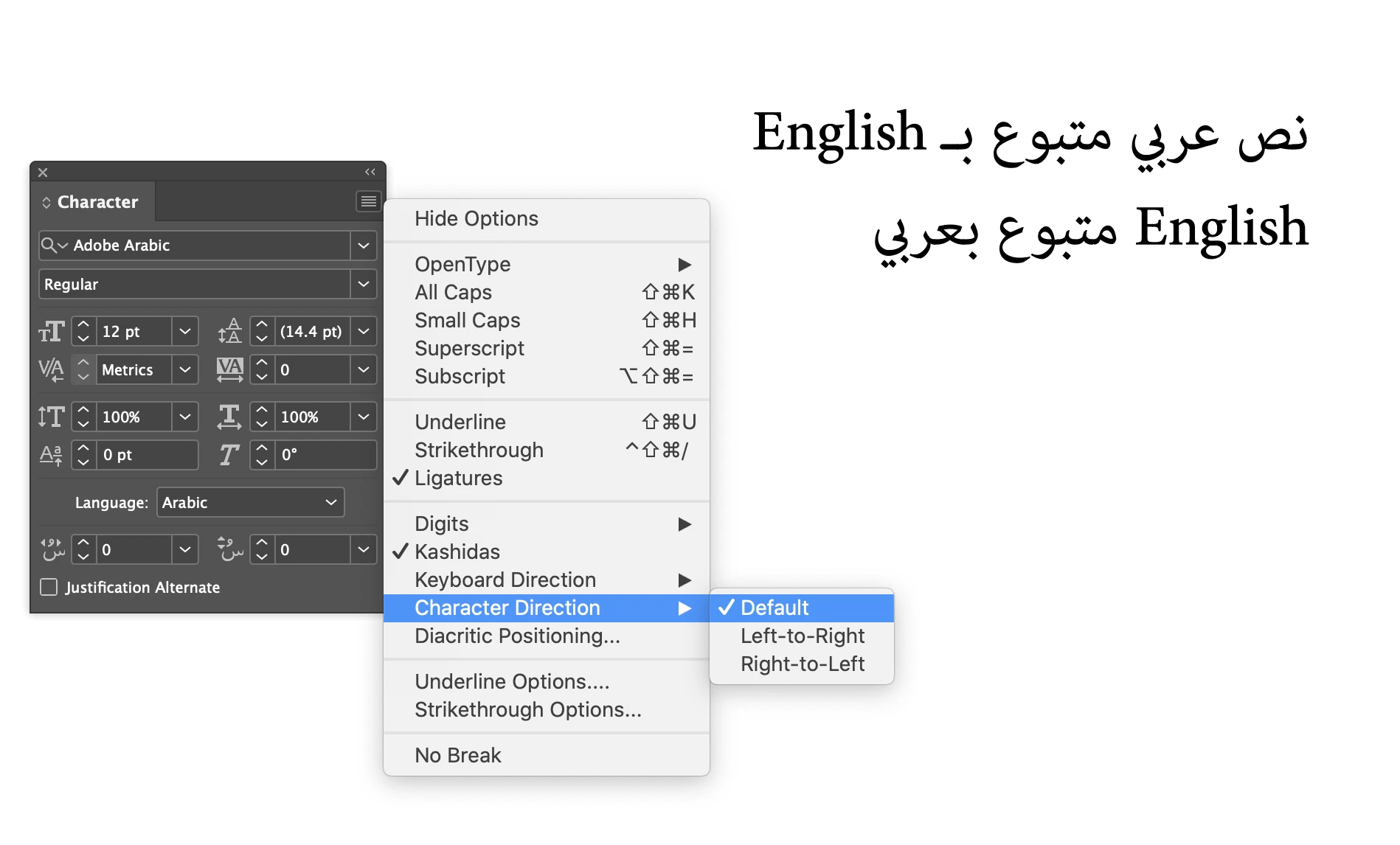This screenshot has width=1400, height=845.
Task: Click the tracking icon
Action: coord(229,369)
